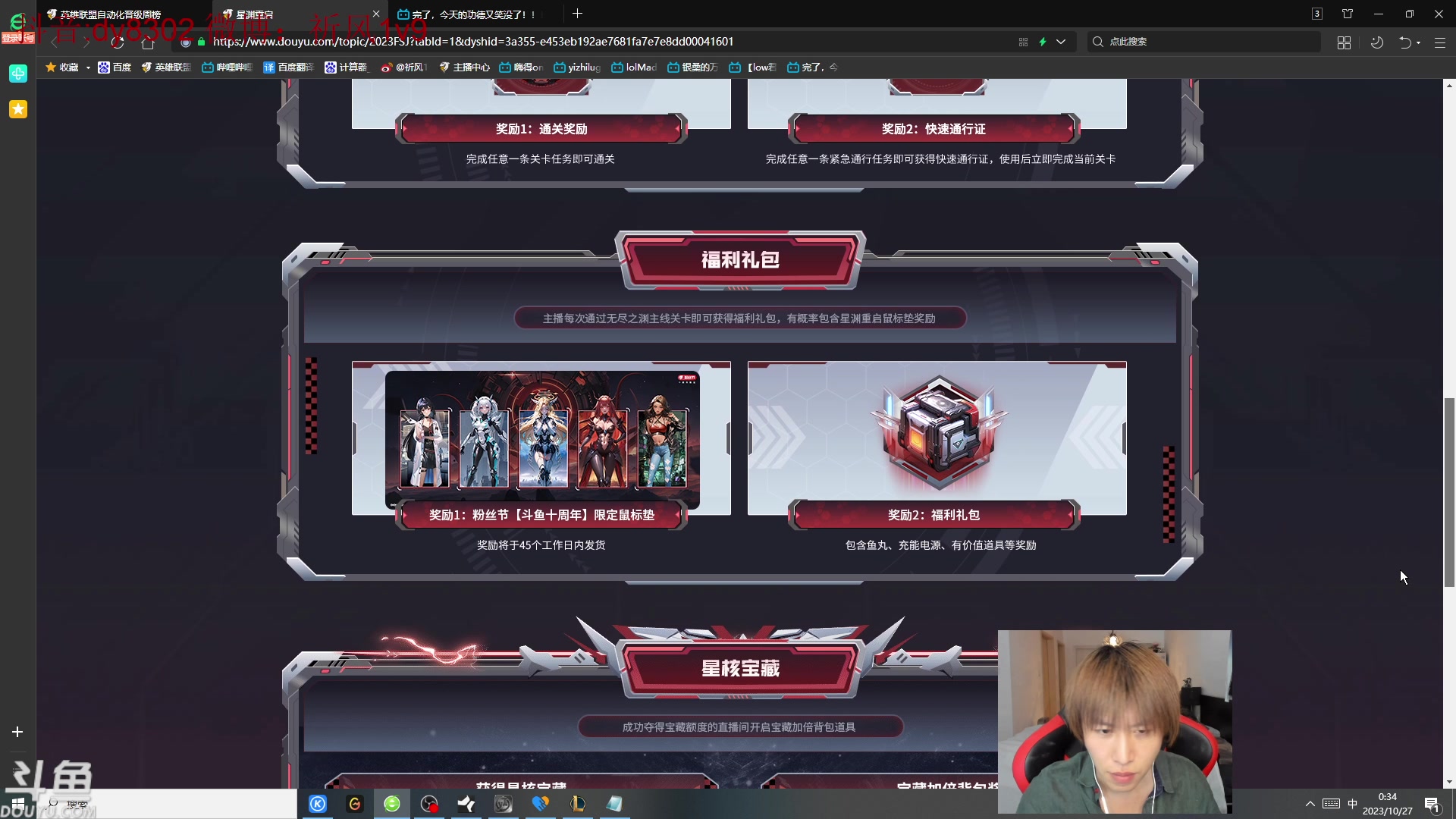Viewport: 1456px width, 819px height.
Task: Go to the browser home page
Action: pos(148,42)
